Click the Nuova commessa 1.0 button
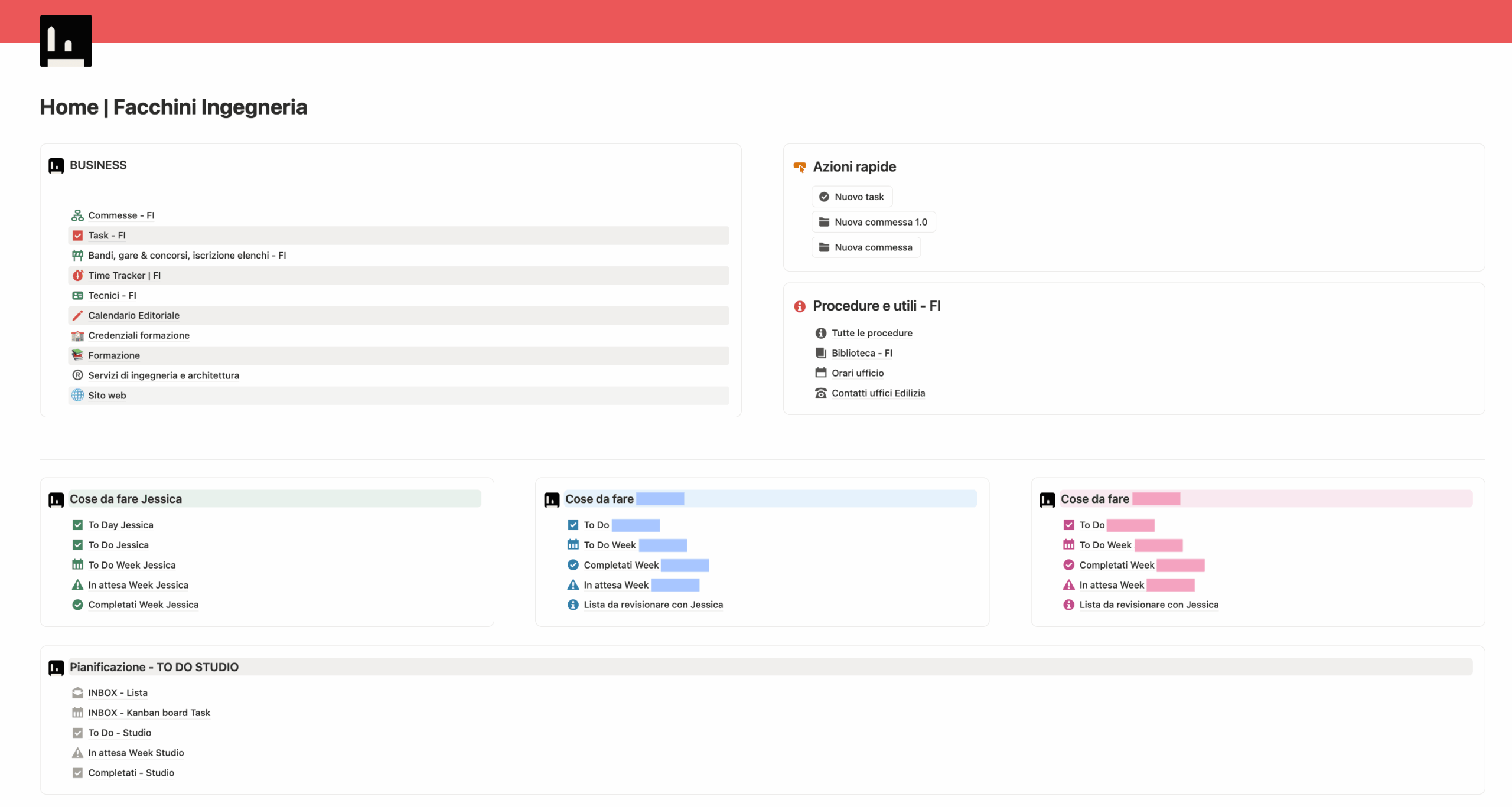Image resolution: width=1512 pixels, height=807 pixels. click(874, 223)
